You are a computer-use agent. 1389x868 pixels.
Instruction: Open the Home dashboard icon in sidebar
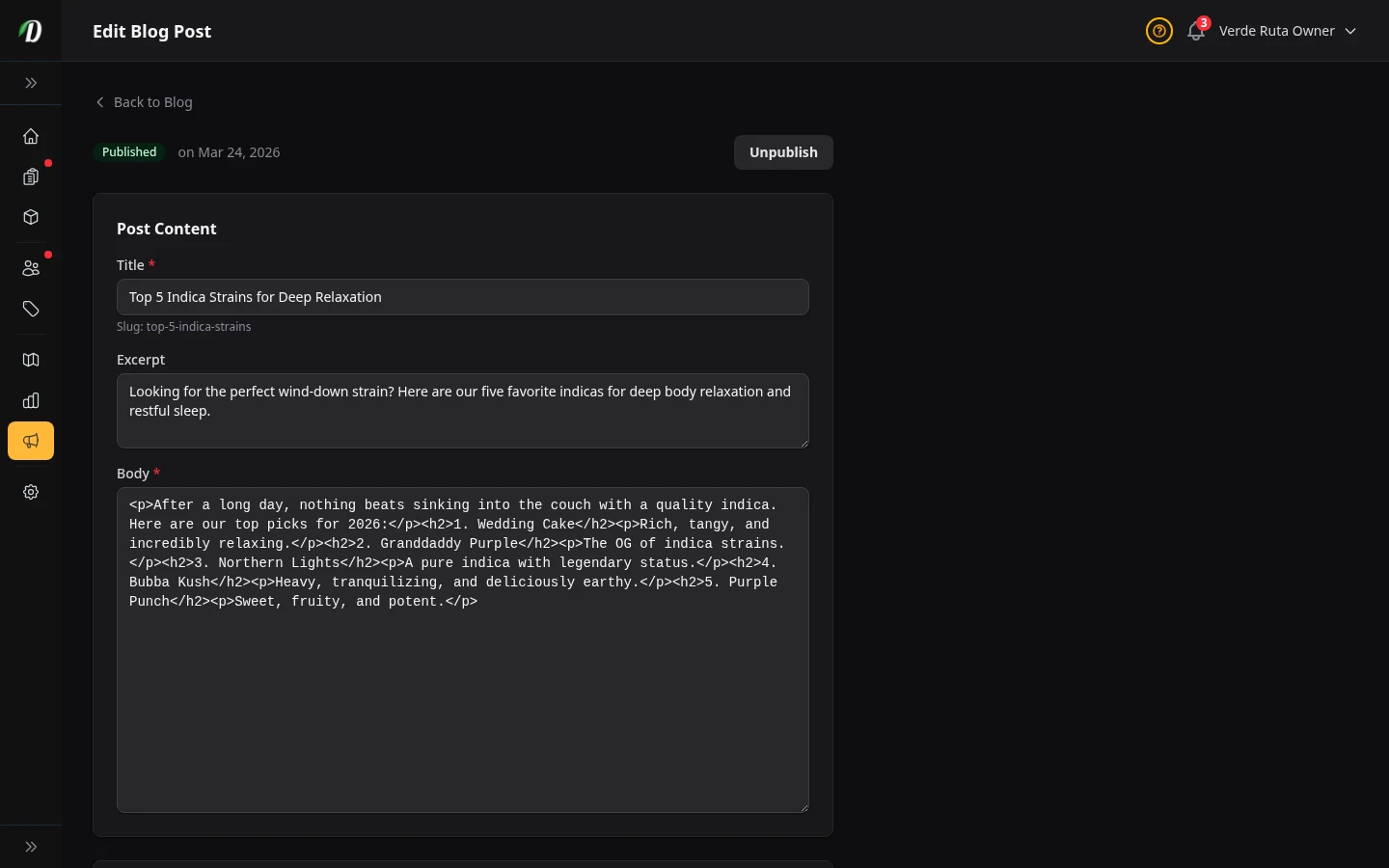tap(31, 136)
